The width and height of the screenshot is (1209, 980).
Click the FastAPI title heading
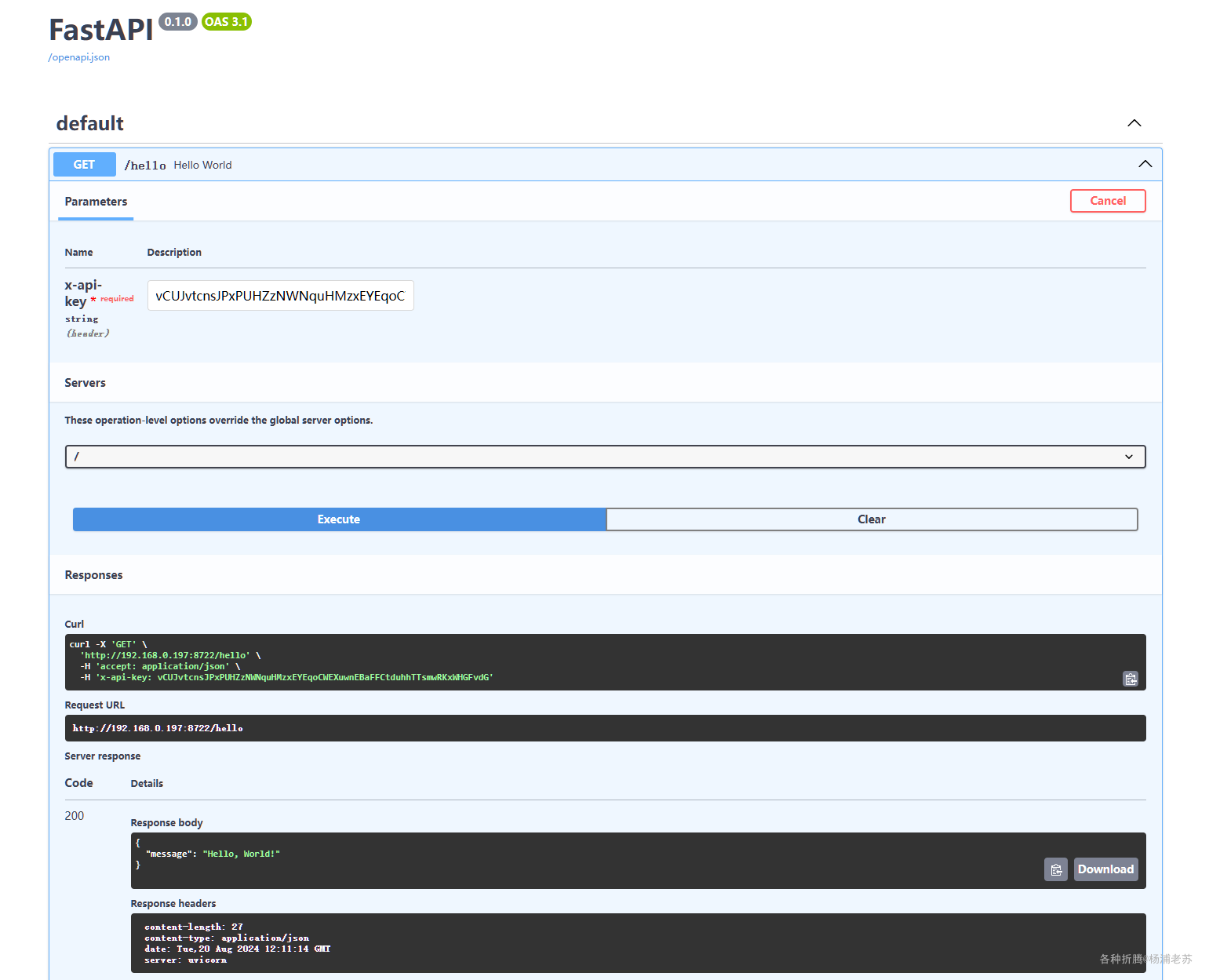pos(101,30)
